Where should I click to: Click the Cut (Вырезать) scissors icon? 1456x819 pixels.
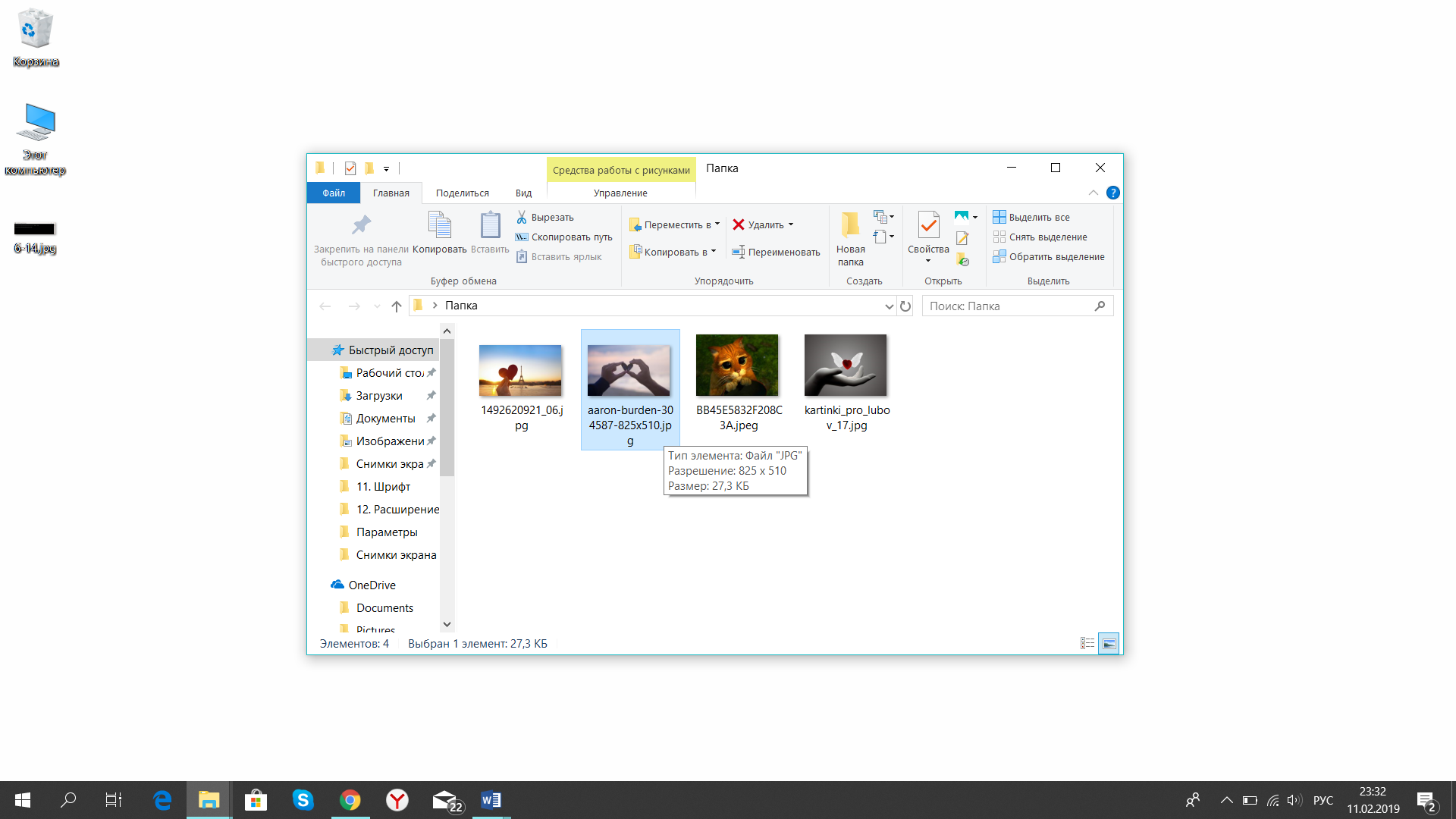coord(522,217)
